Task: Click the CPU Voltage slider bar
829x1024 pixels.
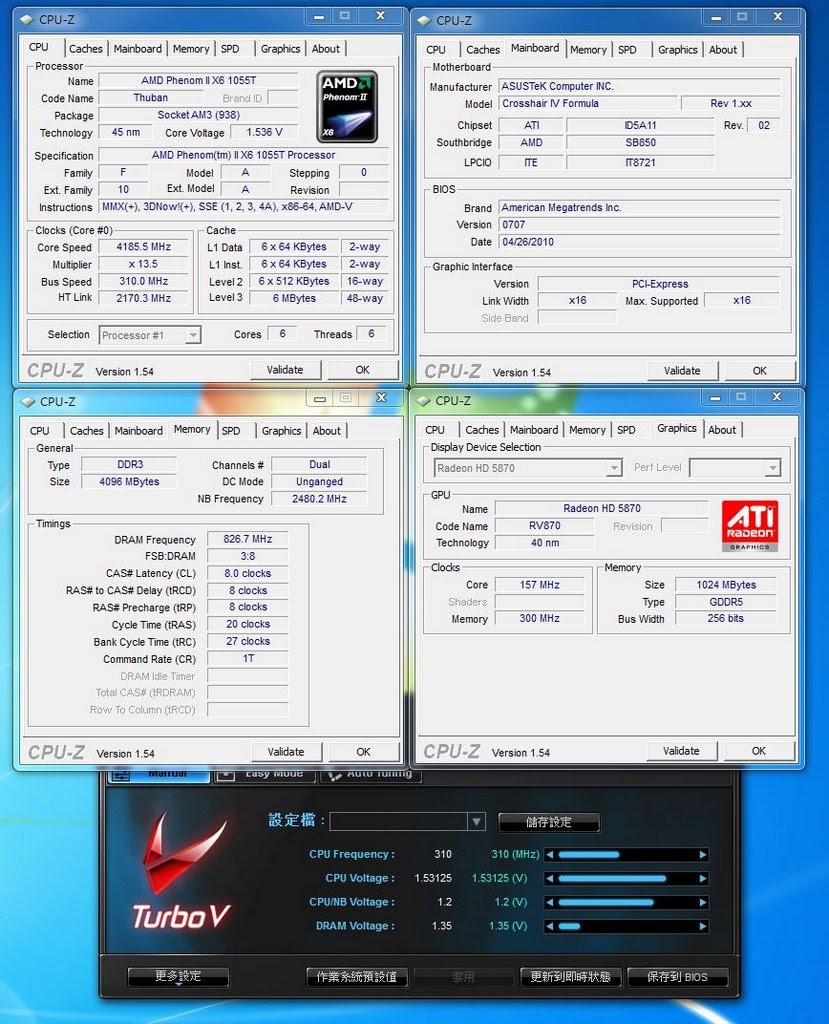Action: (626, 879)
